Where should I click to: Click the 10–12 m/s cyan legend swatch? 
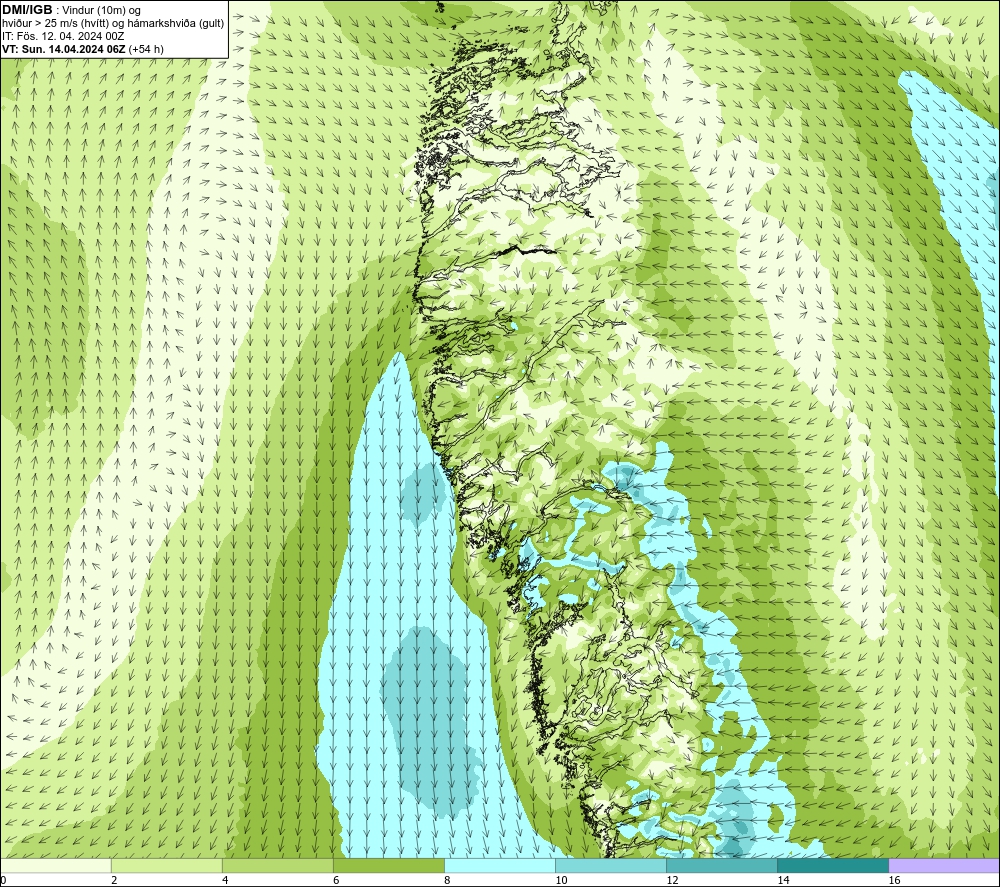click(611, 866)
